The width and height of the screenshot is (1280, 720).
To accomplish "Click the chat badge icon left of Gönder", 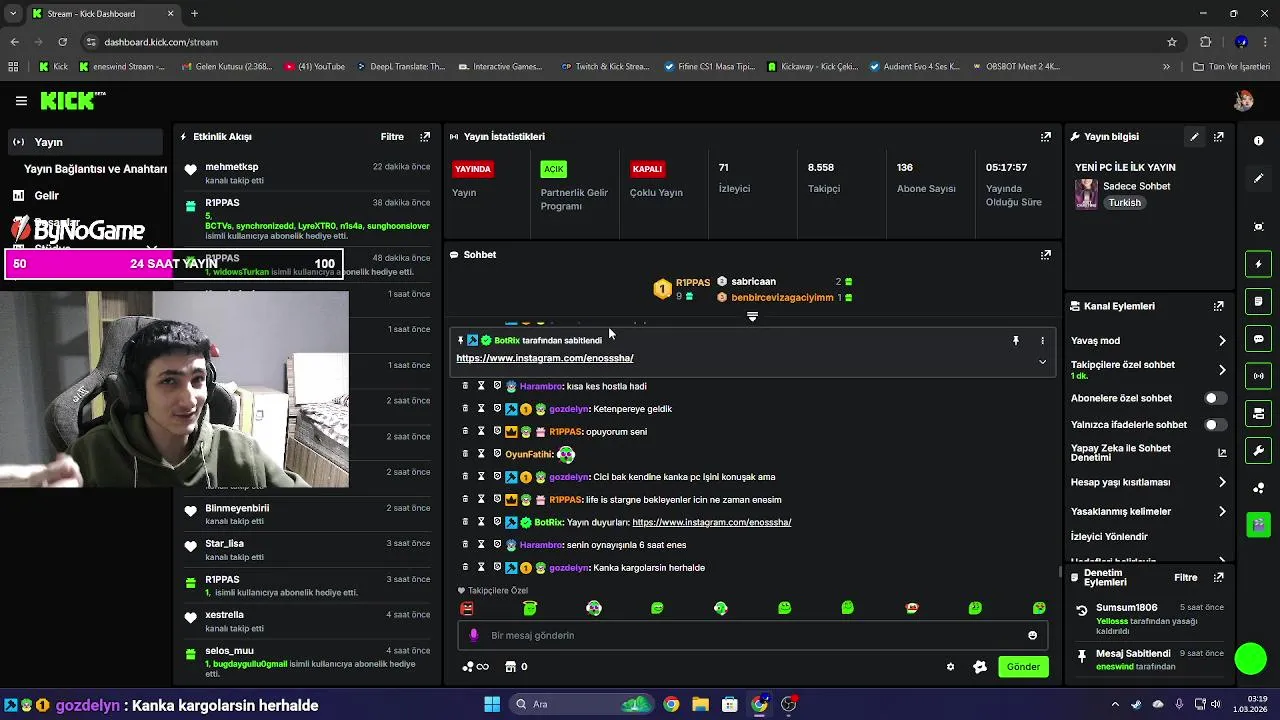I will coord(980,667).
